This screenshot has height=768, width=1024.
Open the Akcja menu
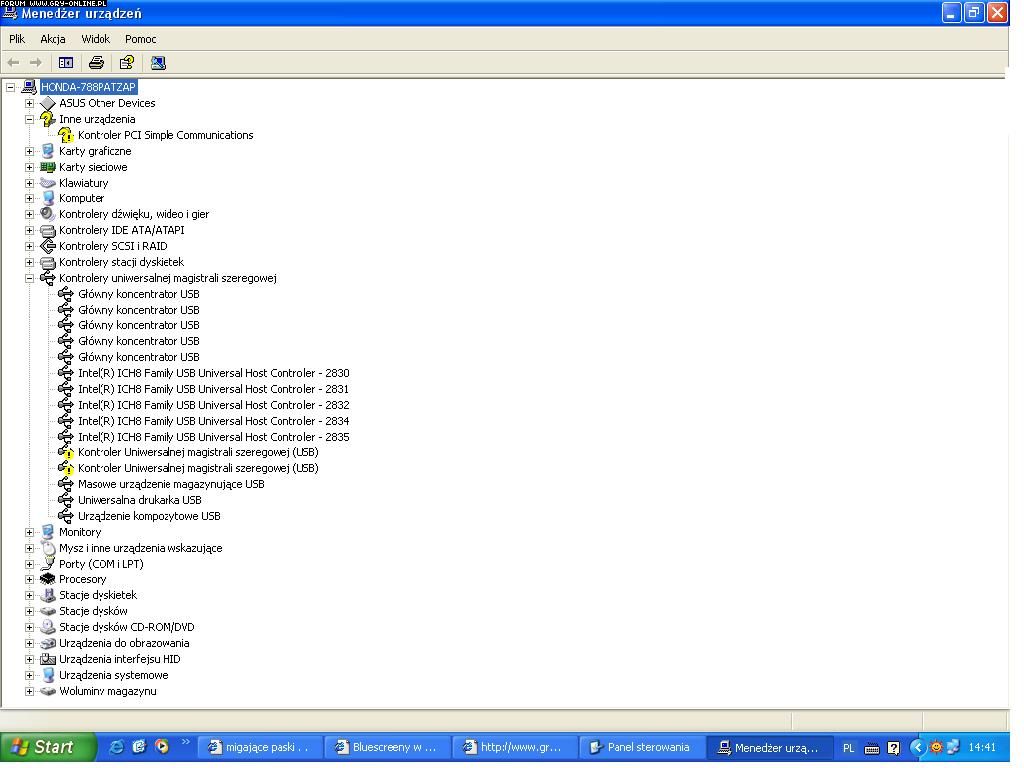pyautogui.click(x=53, y=39)
